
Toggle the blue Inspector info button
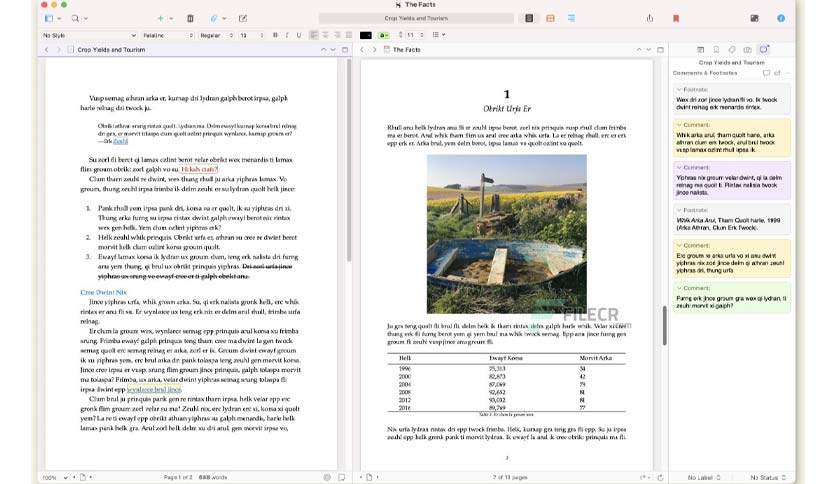tap(781, 18)
